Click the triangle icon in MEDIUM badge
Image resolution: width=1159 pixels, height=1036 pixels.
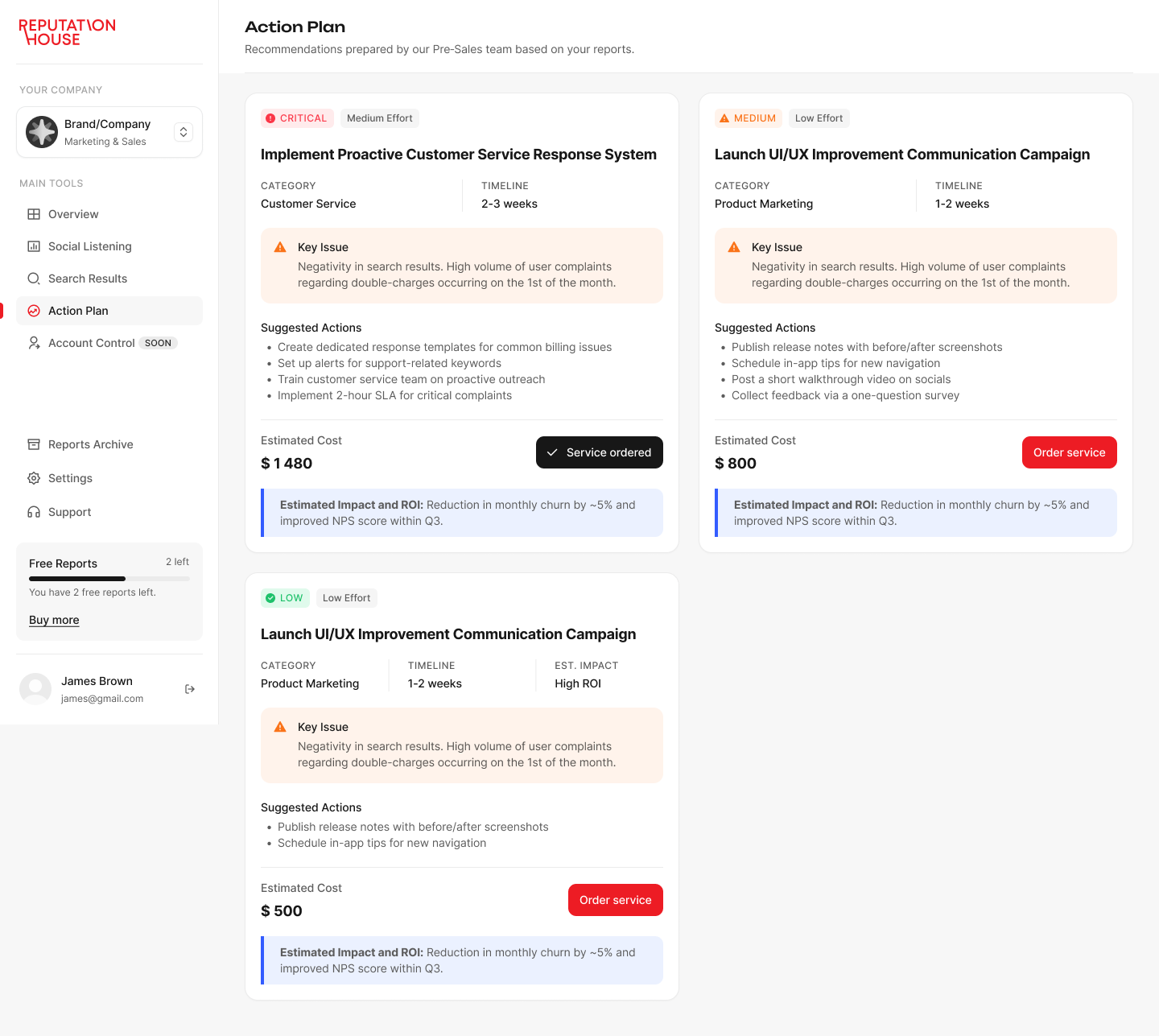[x=724, y=118]
